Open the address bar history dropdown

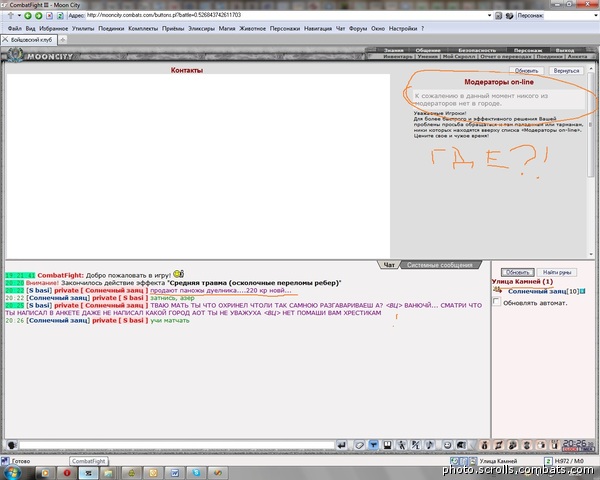(489, 16)
